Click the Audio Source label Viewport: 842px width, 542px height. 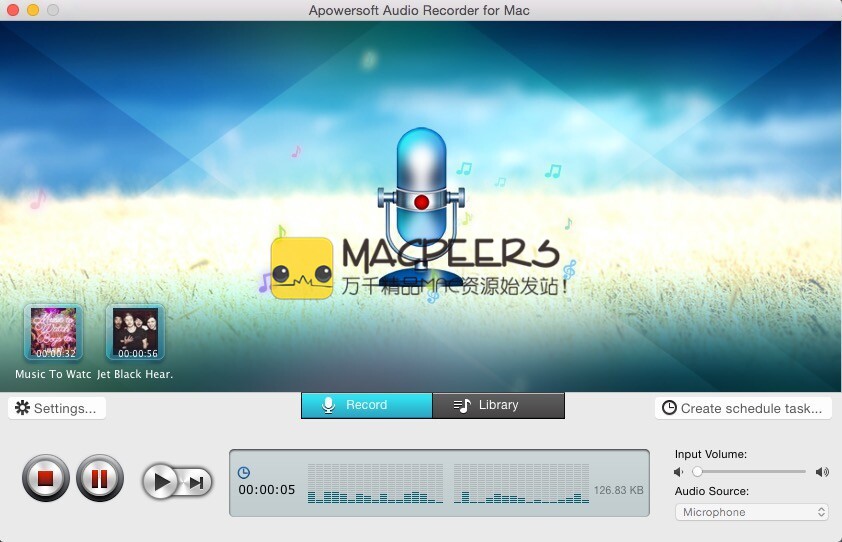point(712,491)
